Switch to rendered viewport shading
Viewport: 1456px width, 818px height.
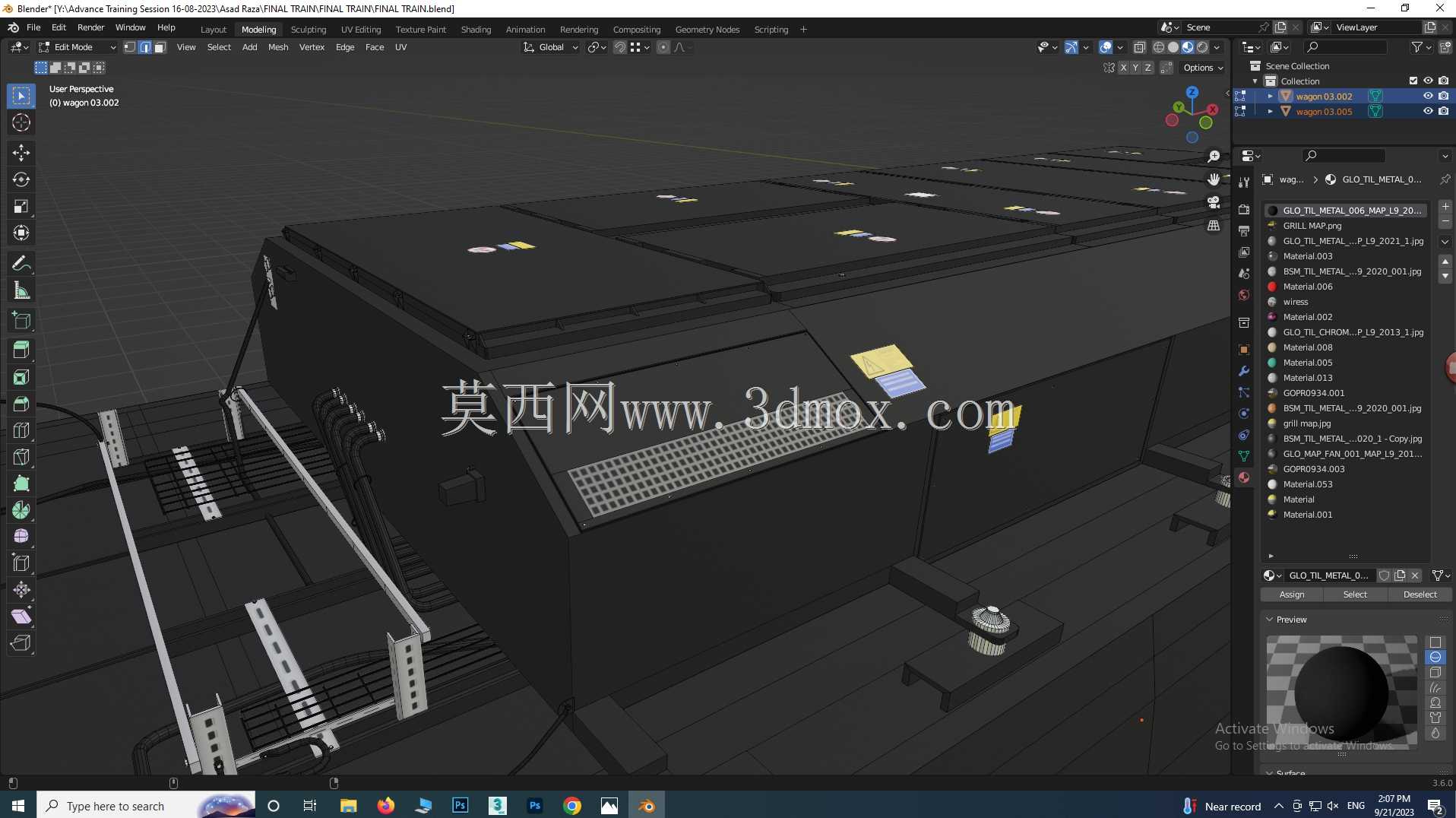tap(1202, 47)
